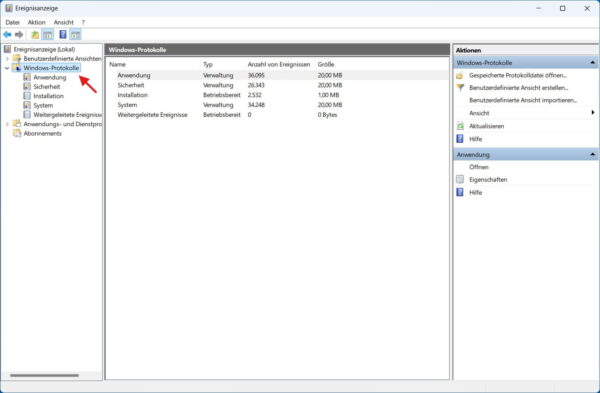Click the Windows-Protokolle actions section header

click(525, 62)
